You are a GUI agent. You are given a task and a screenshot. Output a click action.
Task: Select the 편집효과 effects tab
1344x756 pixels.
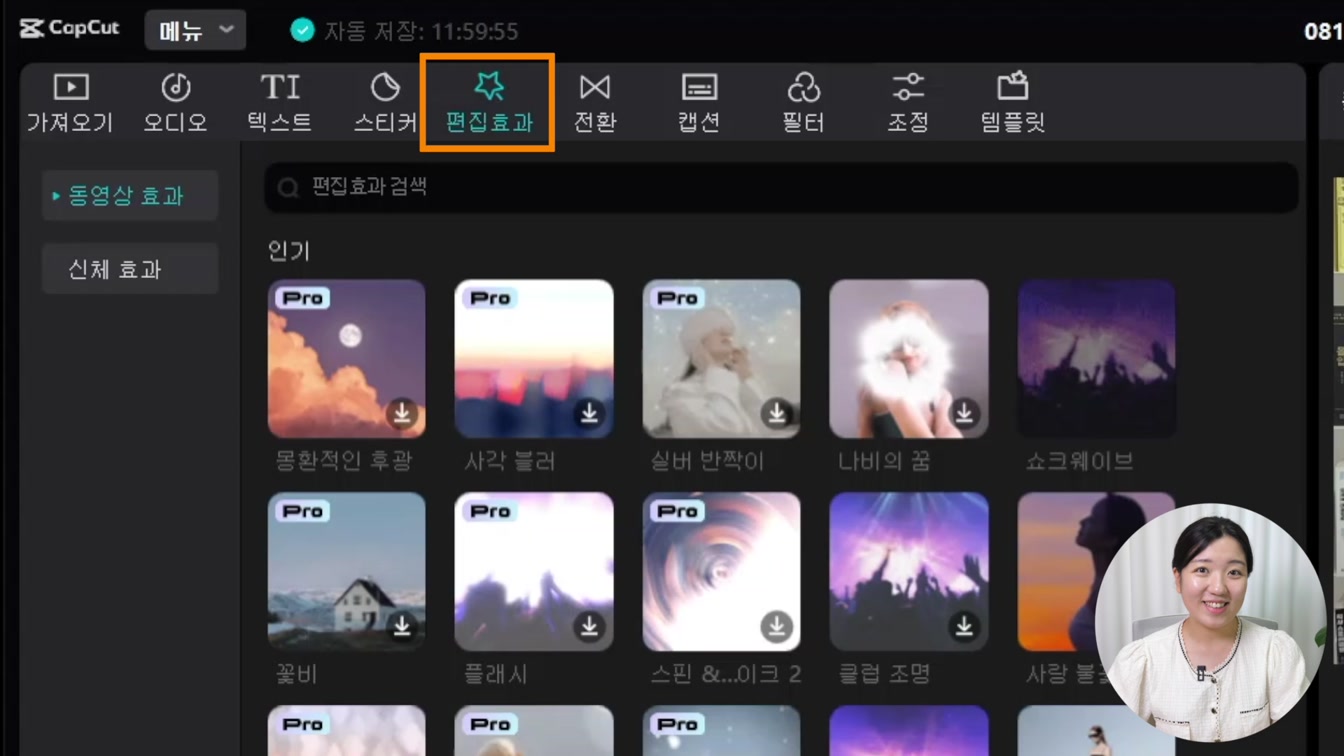coord(489,103)
